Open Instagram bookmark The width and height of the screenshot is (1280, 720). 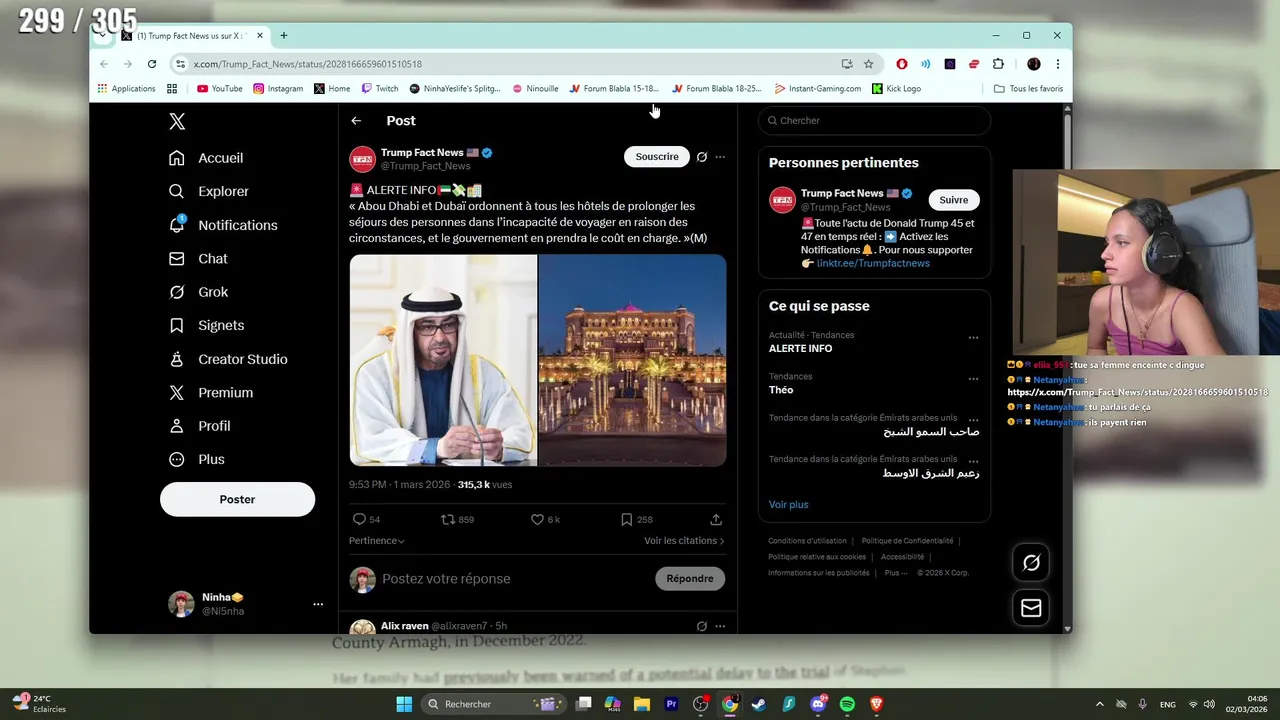click(x=278, y=88)
